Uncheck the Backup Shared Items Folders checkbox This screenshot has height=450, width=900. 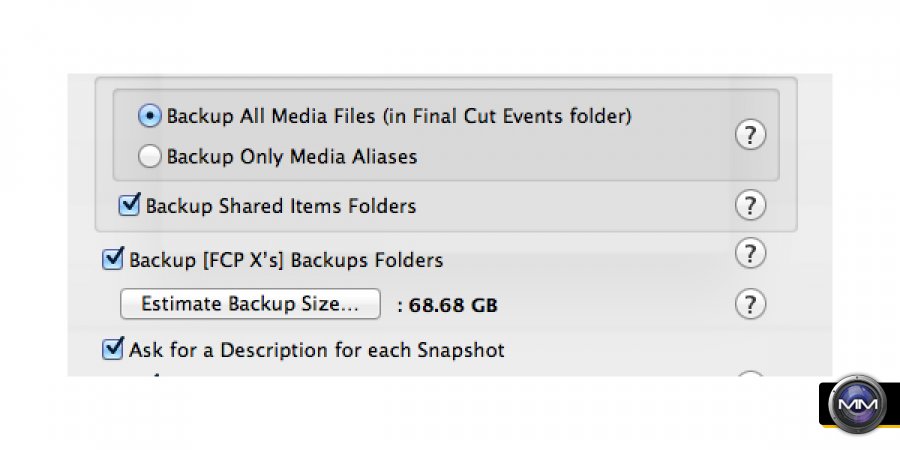coord(129,205)
